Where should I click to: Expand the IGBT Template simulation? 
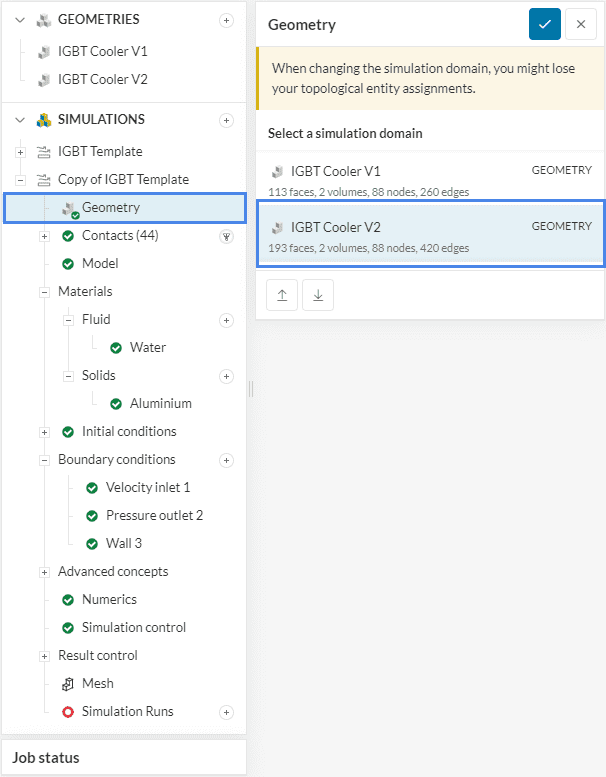pyautogui.click(x=20, y=152)
